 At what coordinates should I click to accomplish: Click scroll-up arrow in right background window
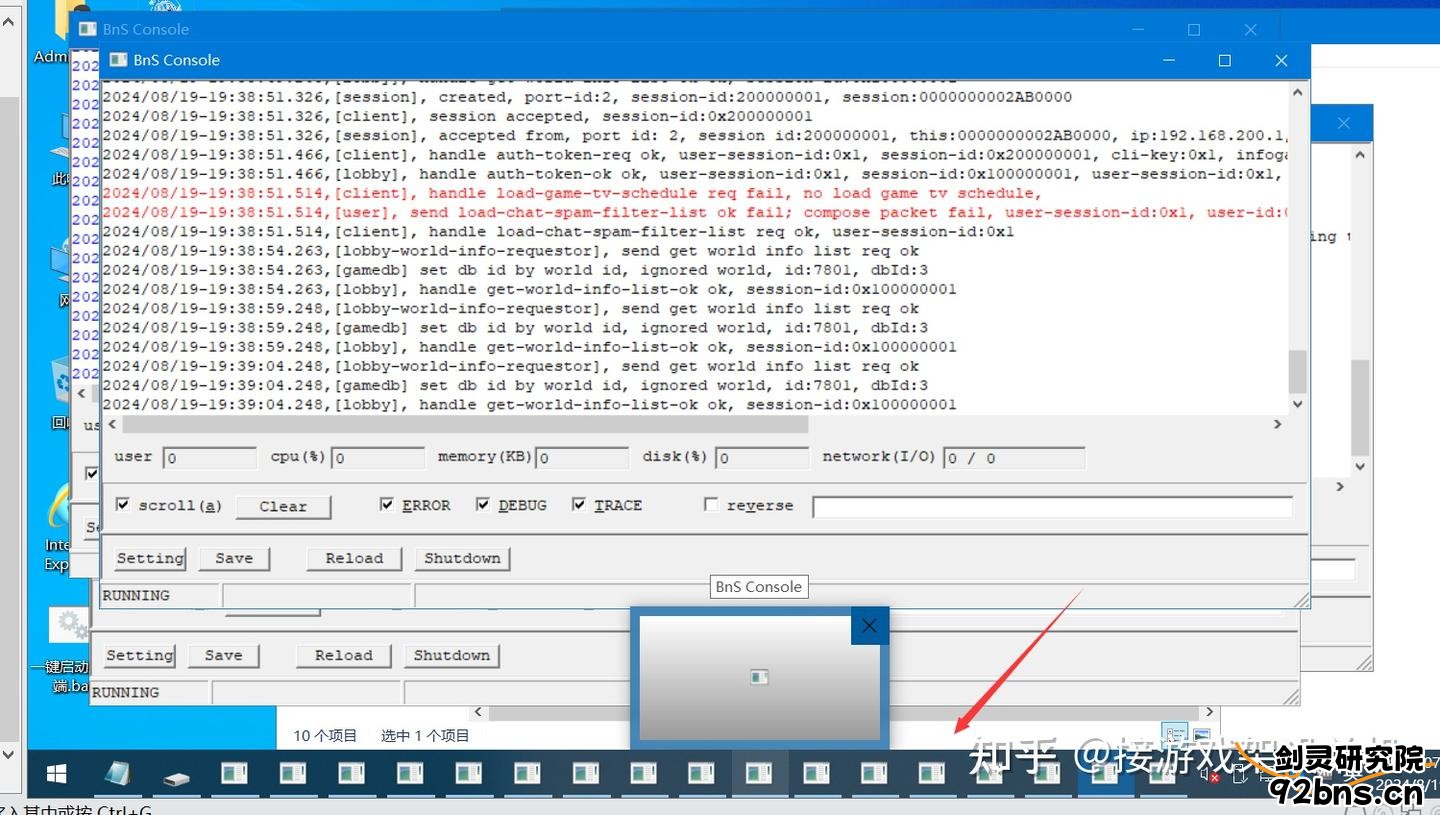pos(1360,155)
